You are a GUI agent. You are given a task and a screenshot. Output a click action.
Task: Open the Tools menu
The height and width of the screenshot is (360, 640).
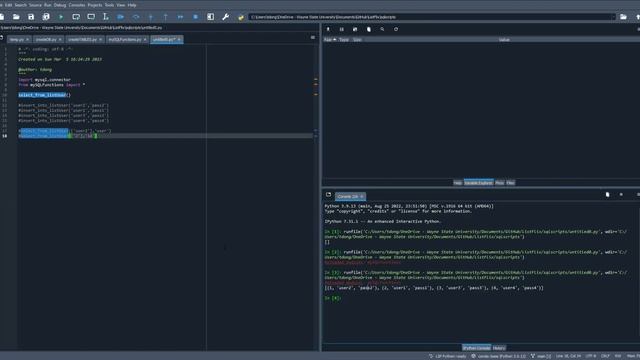(x=109, y=5)
